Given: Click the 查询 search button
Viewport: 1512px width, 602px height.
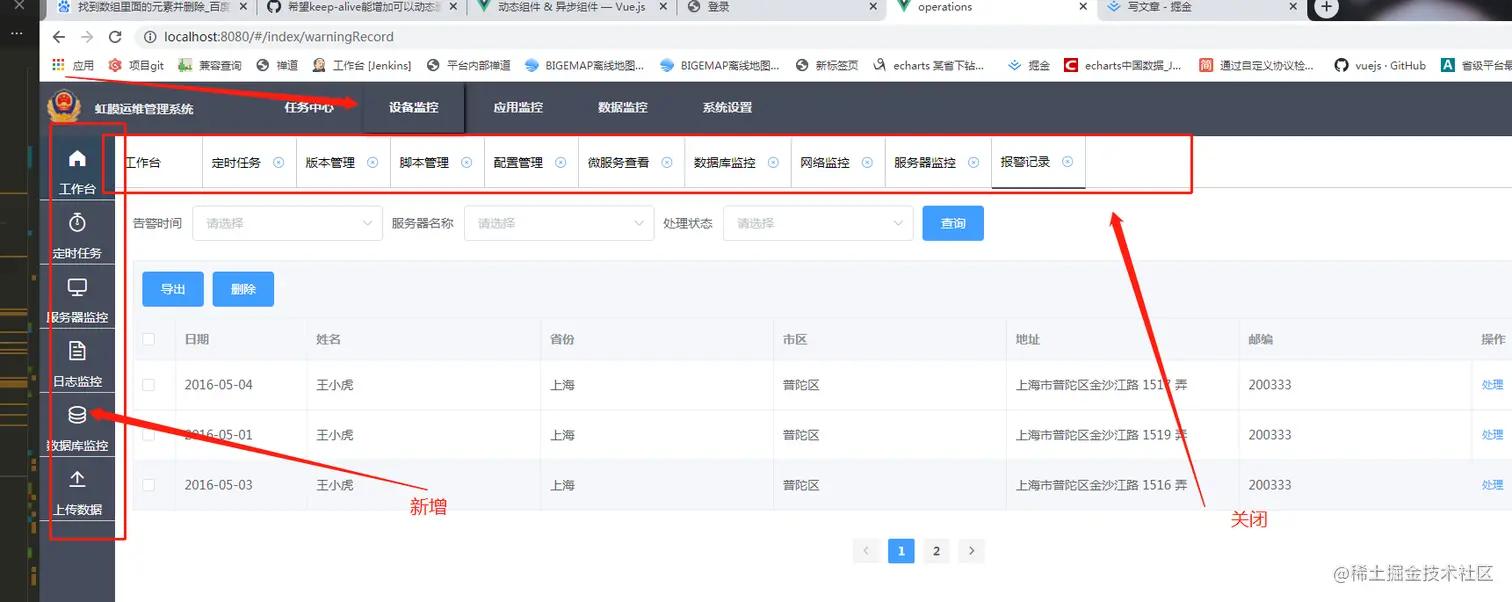Looking at the screenshot, I should [953, 223].
